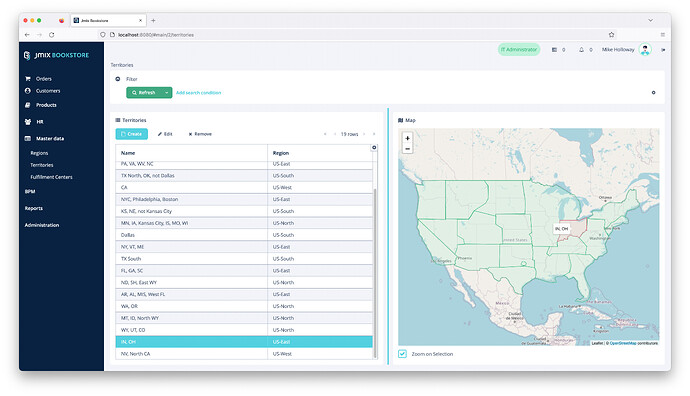Select the Jmix Bookstore browser tab
Screen dimensions: 690x396
107,21
